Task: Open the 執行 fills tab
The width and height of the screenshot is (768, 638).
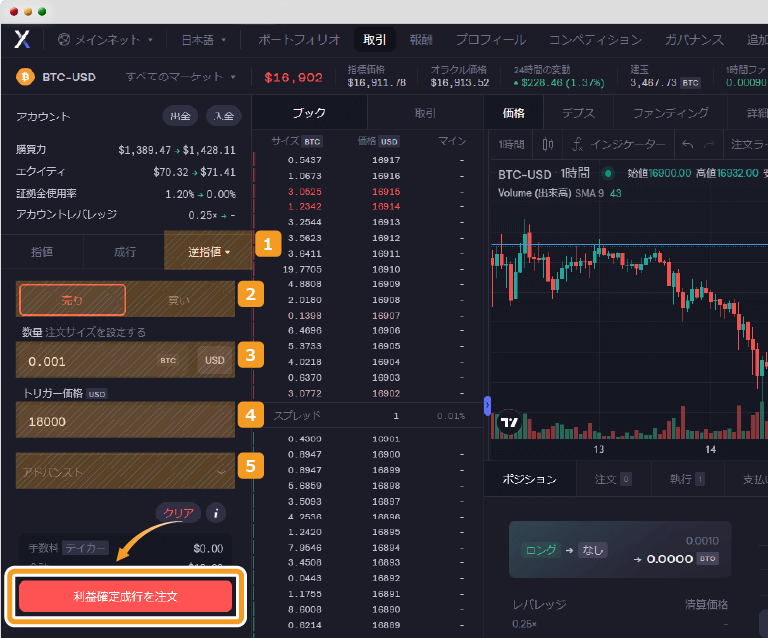Action: tap(687, 479)
